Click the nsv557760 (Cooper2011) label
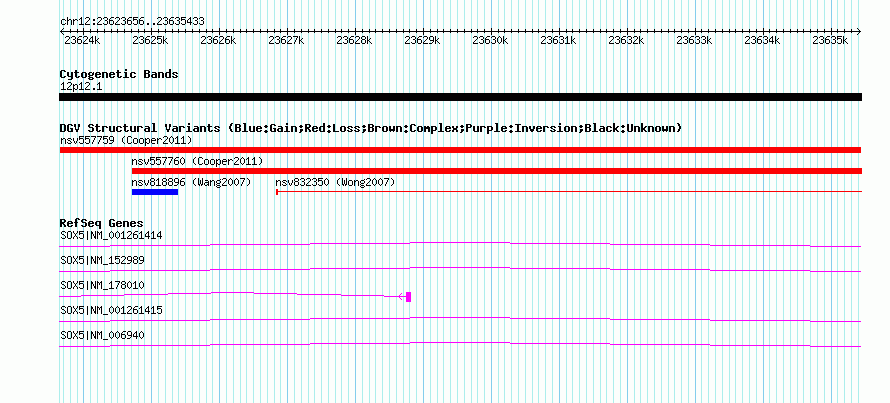 pos(198,161)
